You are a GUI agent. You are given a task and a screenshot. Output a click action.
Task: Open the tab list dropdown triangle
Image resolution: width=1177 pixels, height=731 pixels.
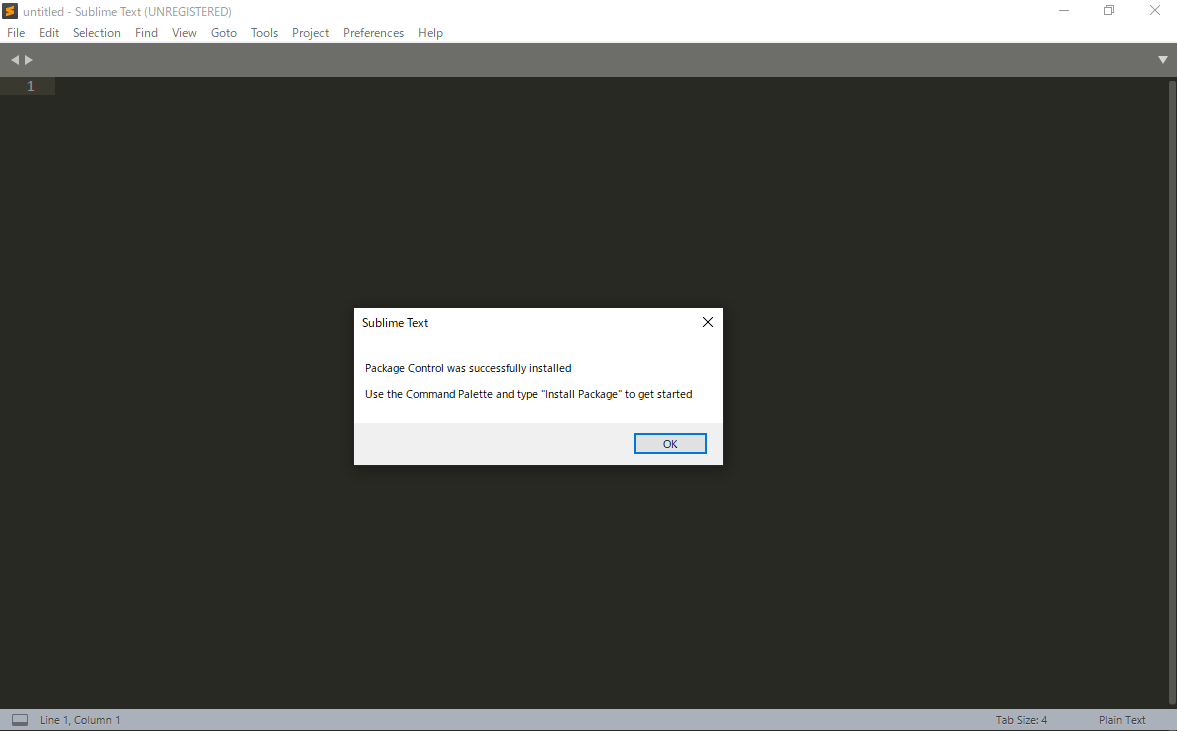pyautogui.click(x=1162, y=60)
